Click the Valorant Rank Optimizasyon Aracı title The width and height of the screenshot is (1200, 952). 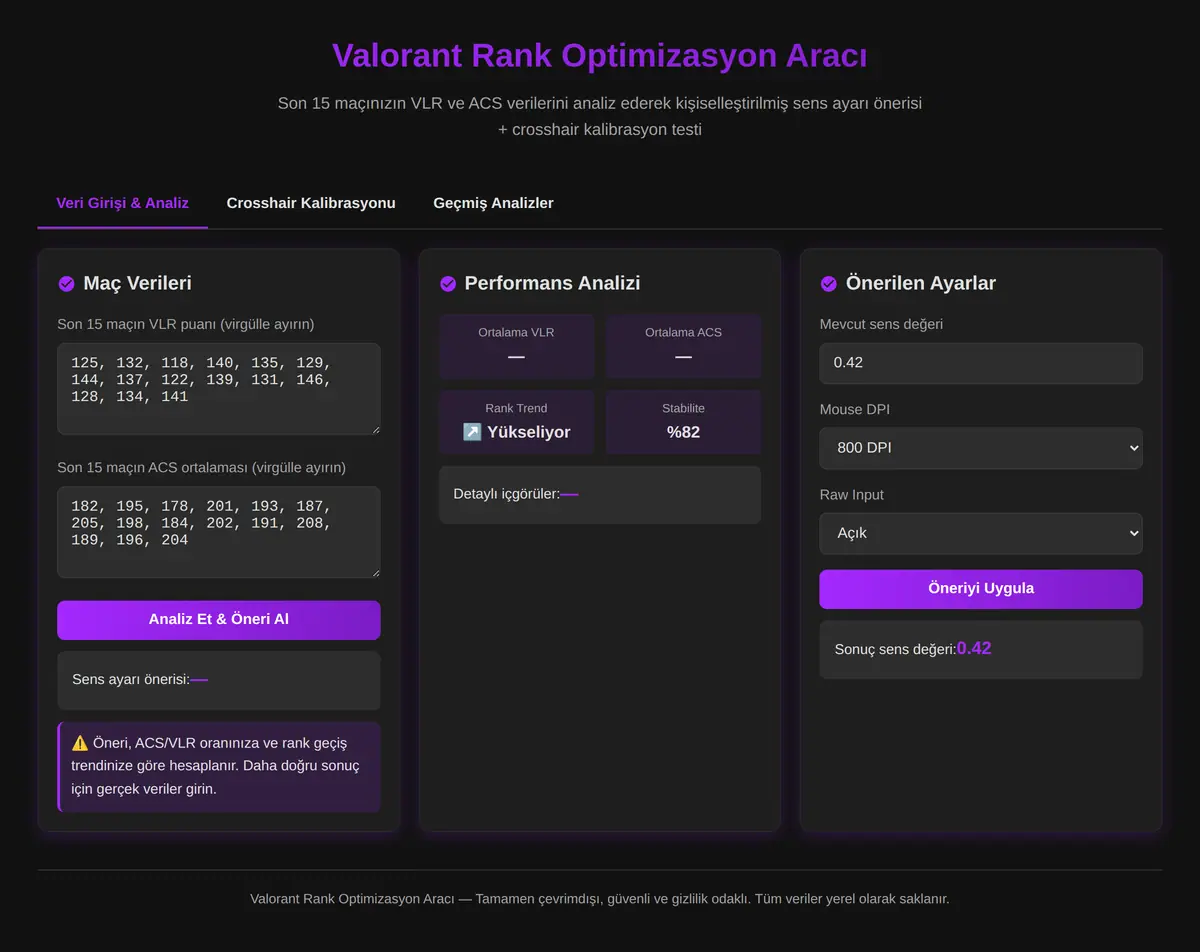(x=600, y=55)
